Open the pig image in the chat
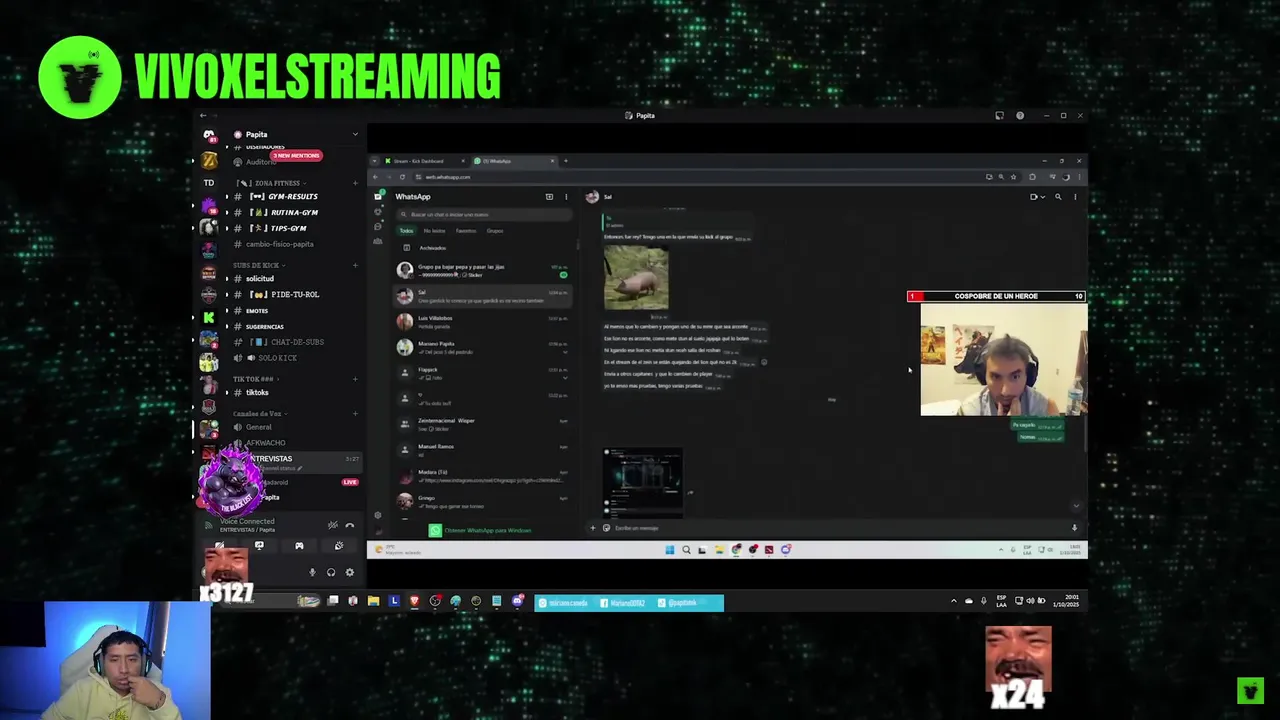1280x720 pixels. coord(636,278)
